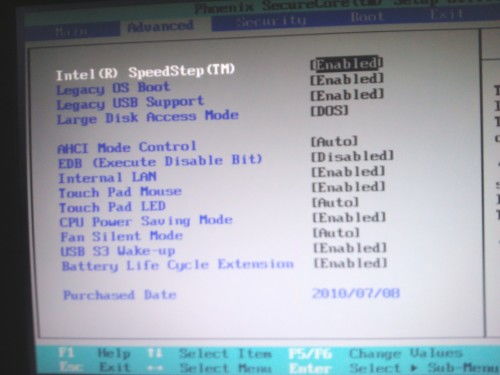Open the Security tab
500x375 pixels.
click(271, 21)
